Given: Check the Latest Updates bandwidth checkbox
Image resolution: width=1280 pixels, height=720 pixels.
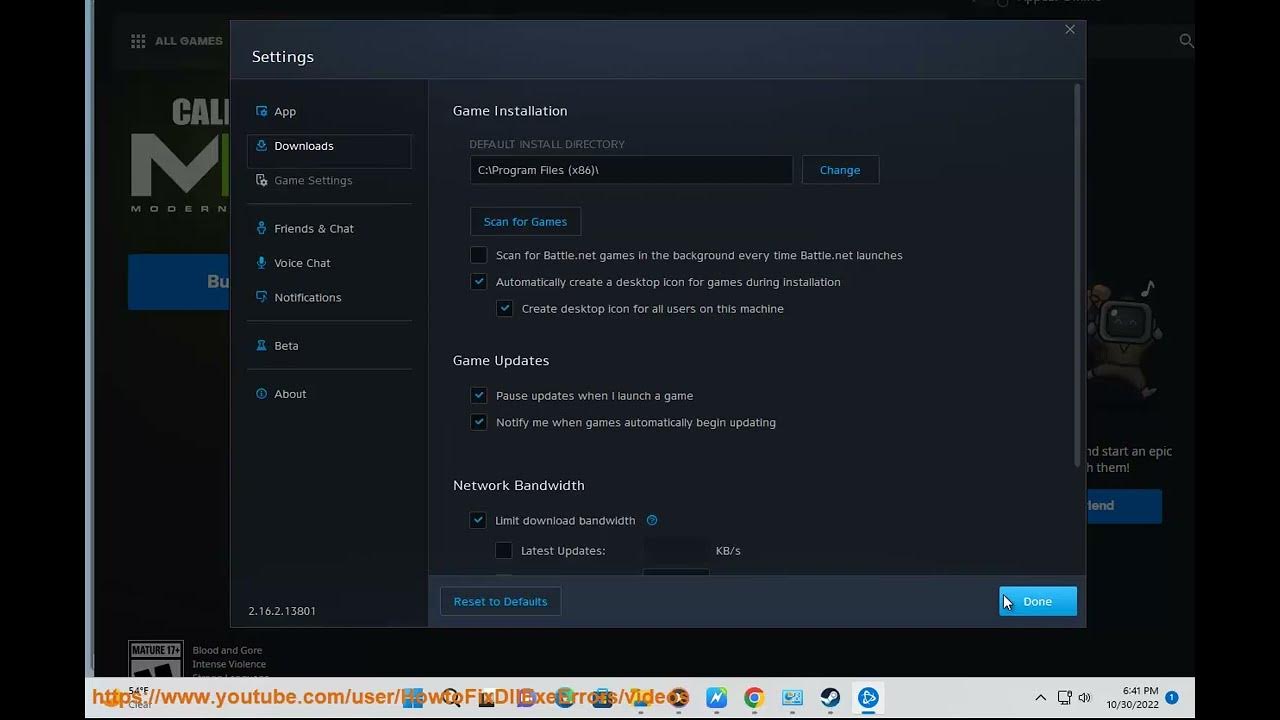Looking at the screenshot, I should 504,551.
